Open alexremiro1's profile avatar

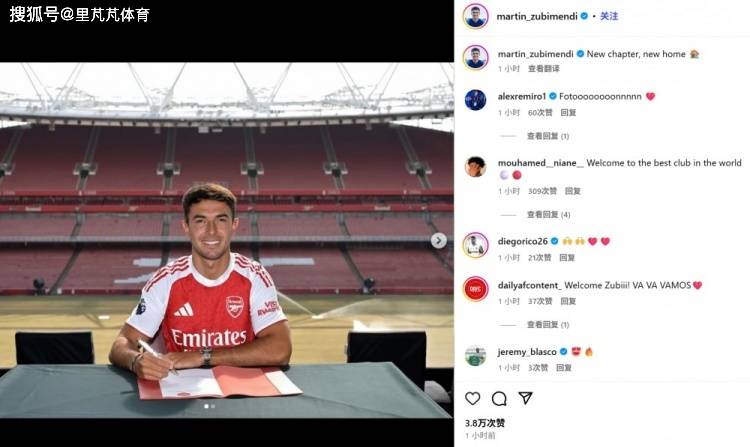tap(475, 99)
